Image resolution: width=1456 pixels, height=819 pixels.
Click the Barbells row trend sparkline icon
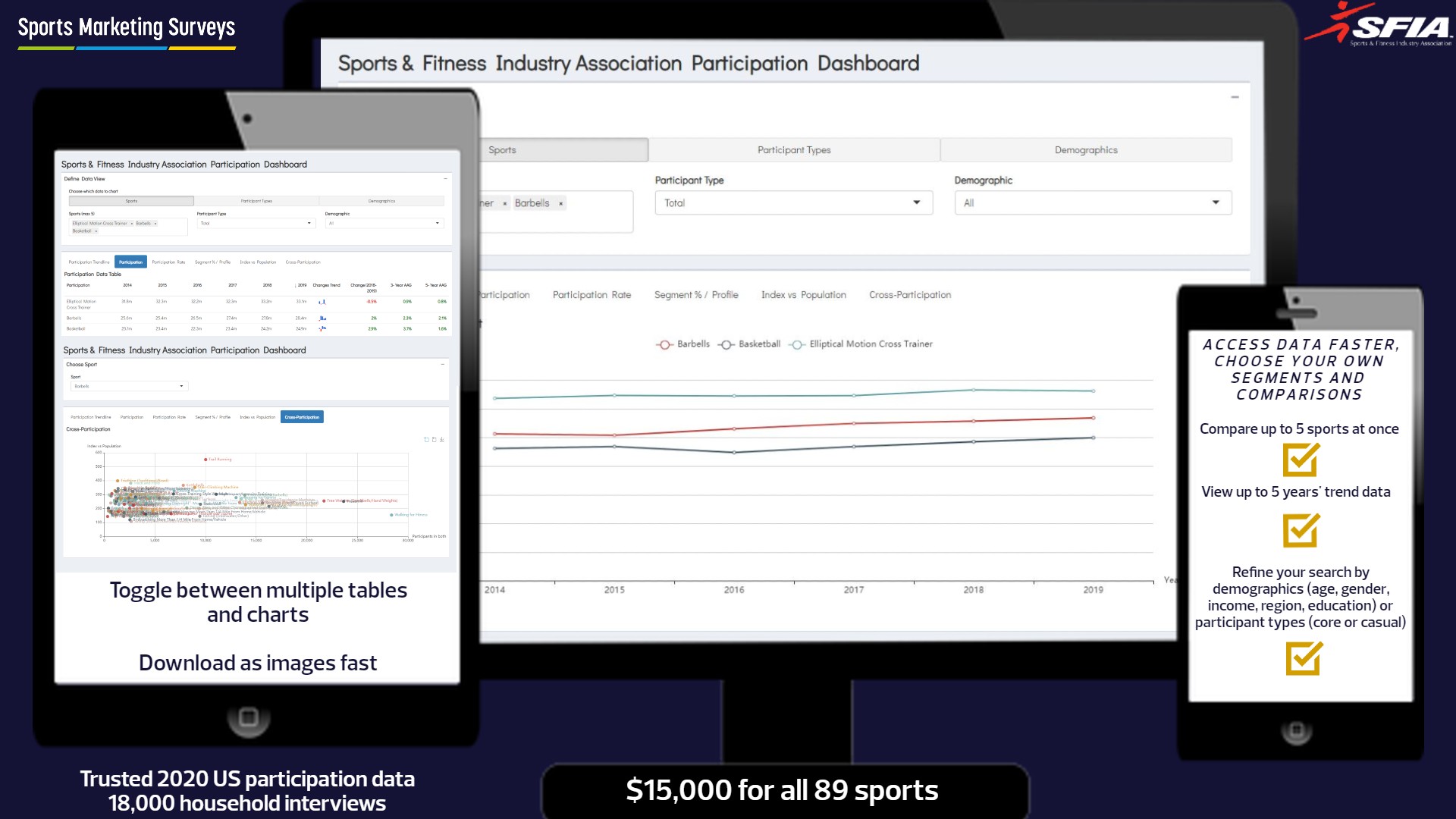click(322, 318)
